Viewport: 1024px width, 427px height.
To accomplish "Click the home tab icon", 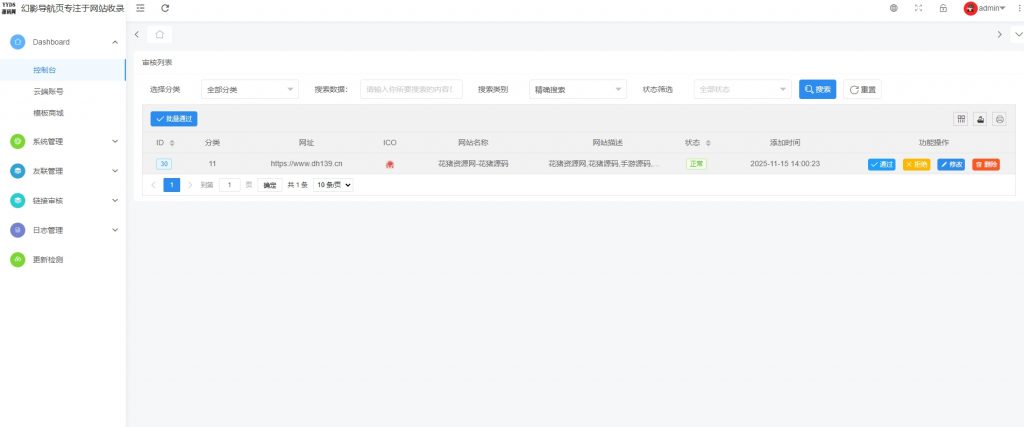I will pos(159,34).
